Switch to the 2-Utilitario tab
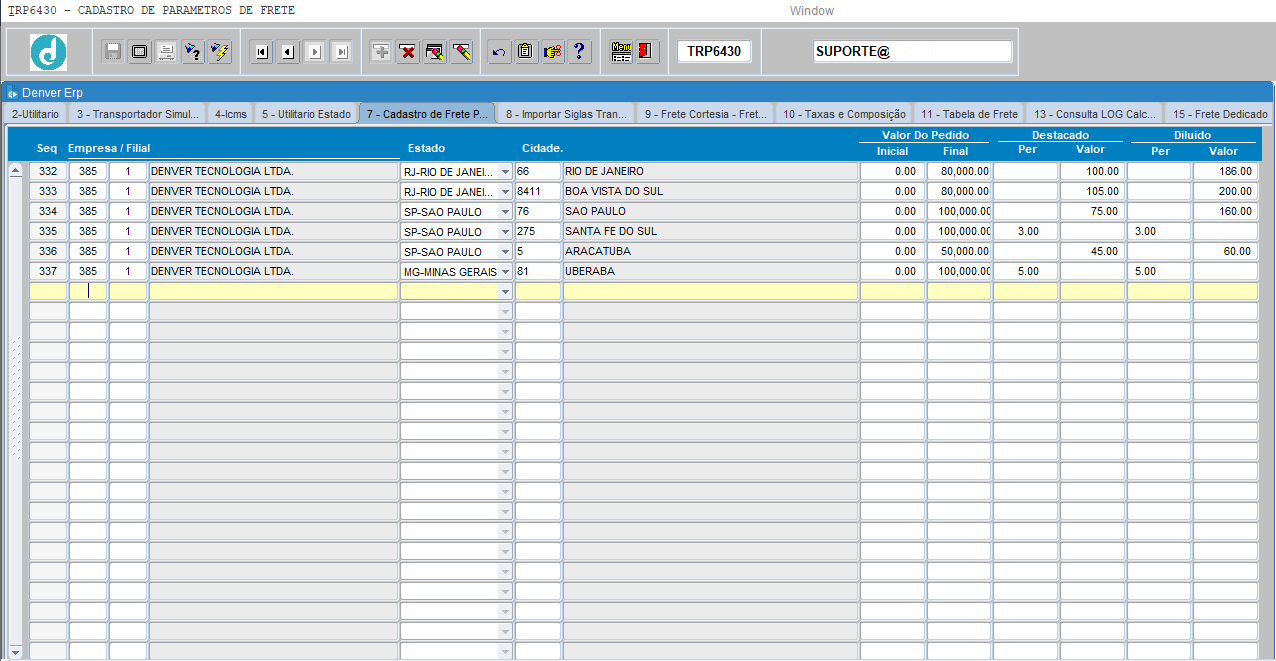 click(35, 114)
